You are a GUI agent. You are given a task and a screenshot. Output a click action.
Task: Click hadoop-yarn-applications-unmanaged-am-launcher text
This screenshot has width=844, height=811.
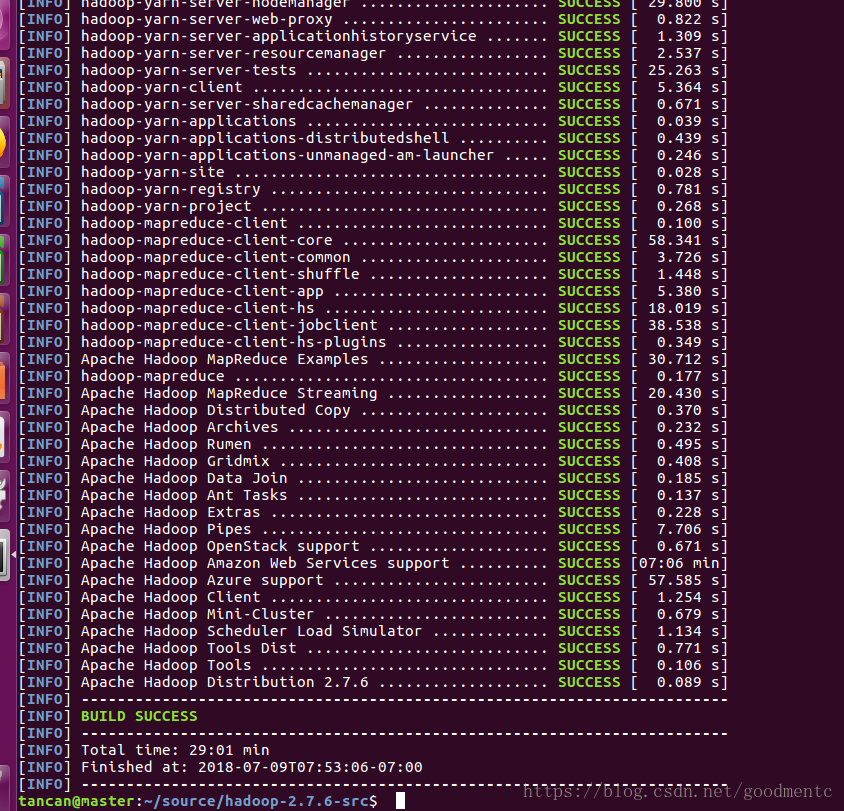pos(287,156)
